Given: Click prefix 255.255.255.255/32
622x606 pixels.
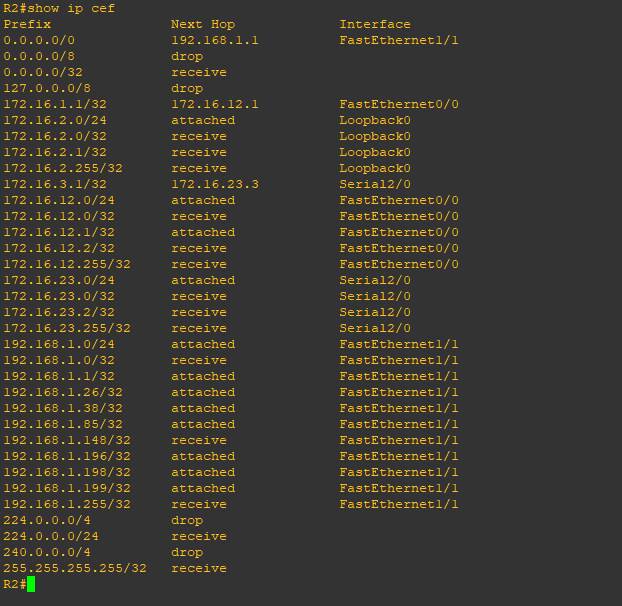Looking at the screenshot, I should click(75, 568).
